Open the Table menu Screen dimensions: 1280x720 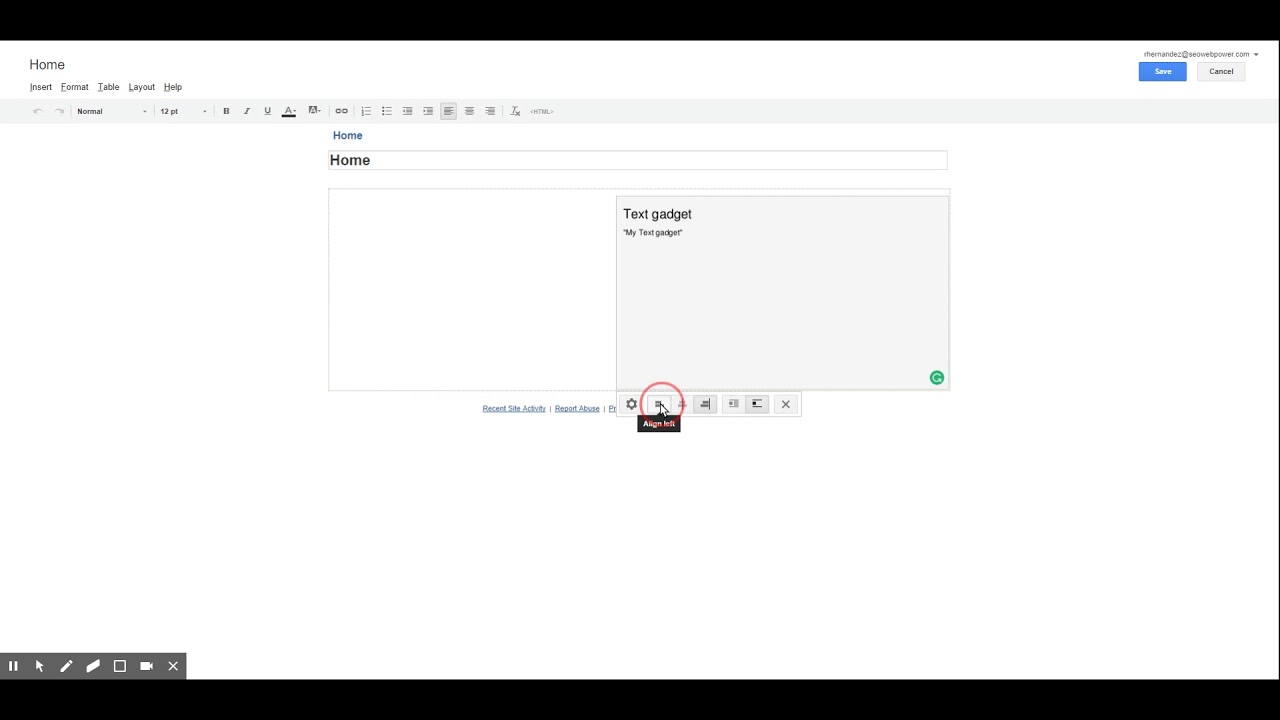click(x=108, y=87)
